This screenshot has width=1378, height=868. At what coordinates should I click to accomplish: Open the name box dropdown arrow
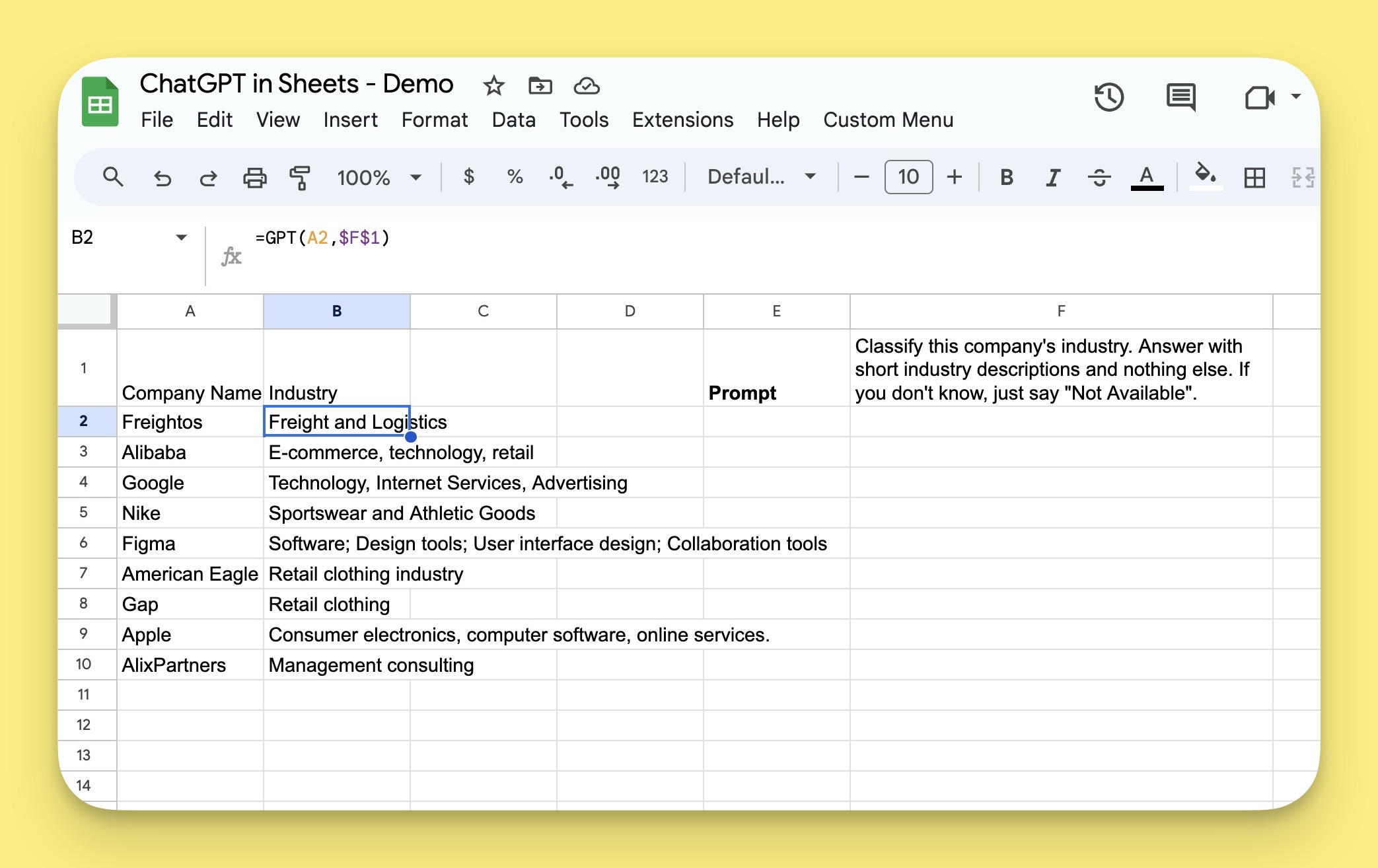[x=181, y=237]
